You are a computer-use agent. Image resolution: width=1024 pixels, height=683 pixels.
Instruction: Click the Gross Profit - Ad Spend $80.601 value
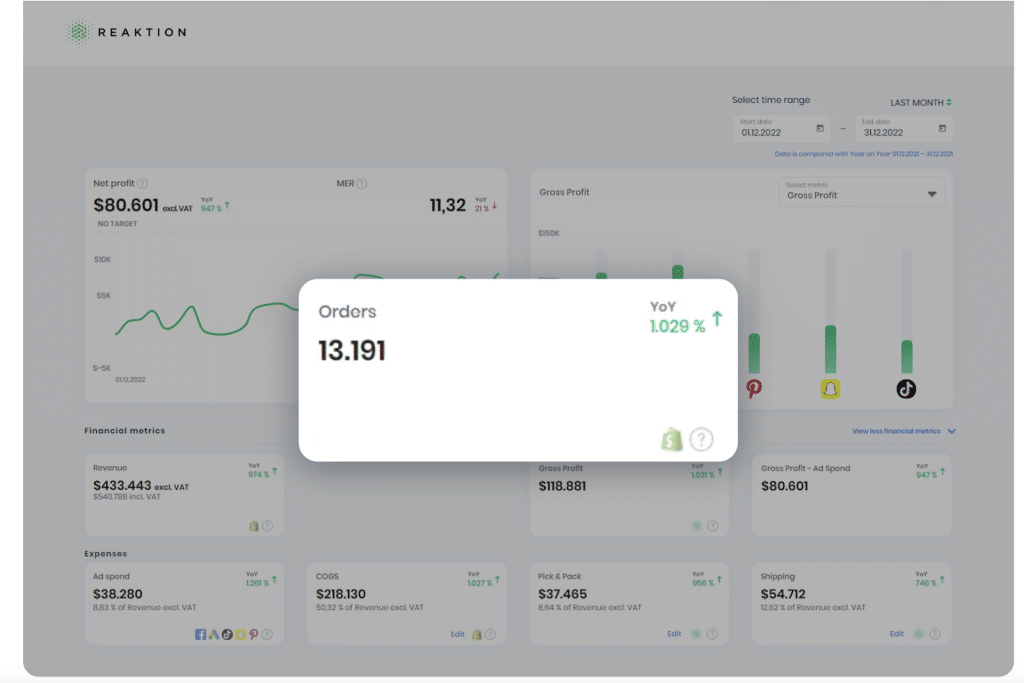pos(784,486)
